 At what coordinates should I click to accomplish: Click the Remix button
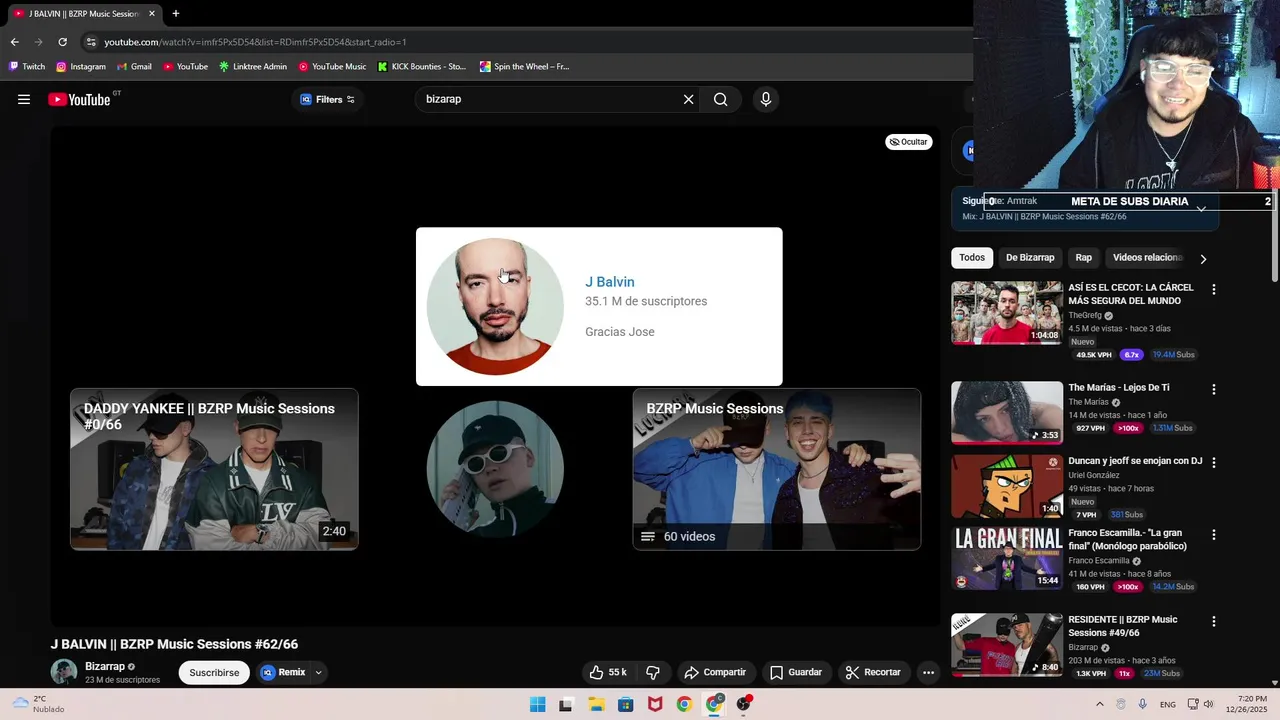pyautogui.click(x=283, y=672)
